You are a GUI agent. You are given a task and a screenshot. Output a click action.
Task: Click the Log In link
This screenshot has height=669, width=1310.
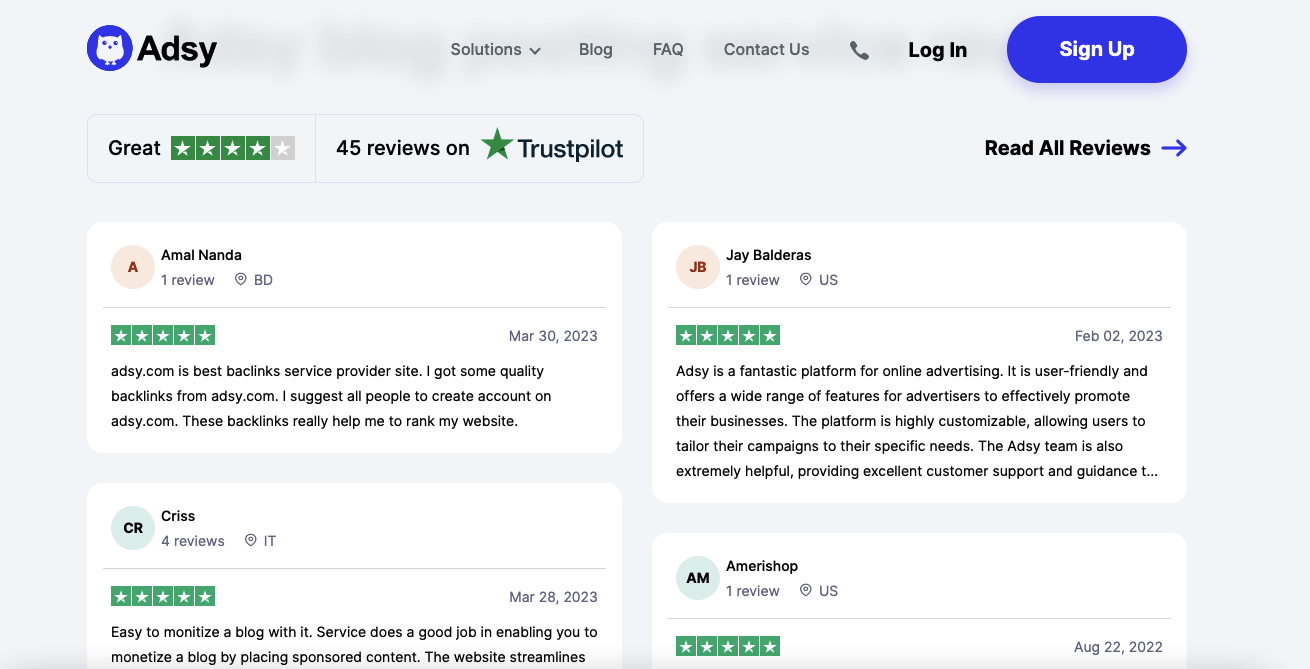[937, 50]
